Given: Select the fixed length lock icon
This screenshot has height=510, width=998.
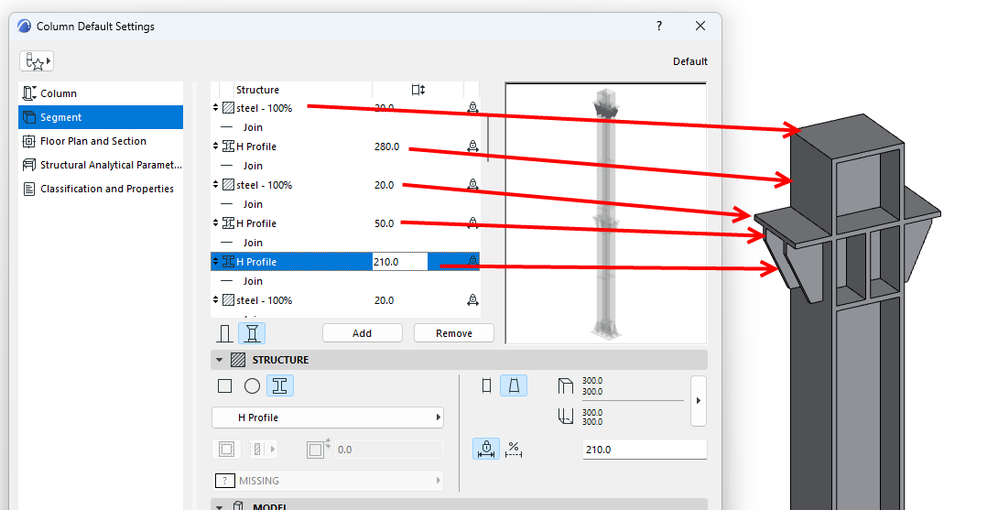Looking at the screenshot, I should click(x=486, y=450).
